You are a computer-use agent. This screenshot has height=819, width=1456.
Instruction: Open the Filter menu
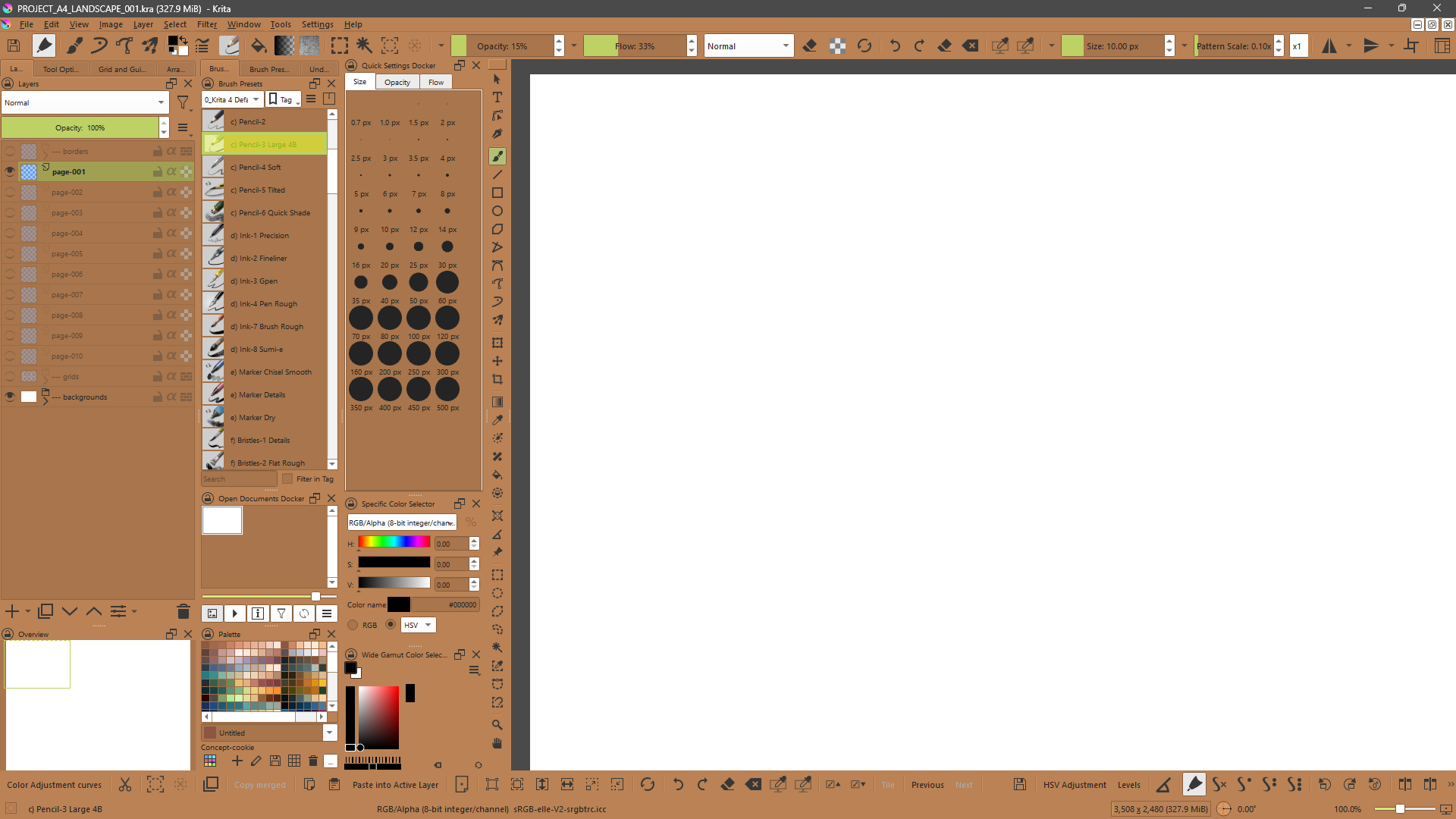pyautogui.click(x=207, y=24)
